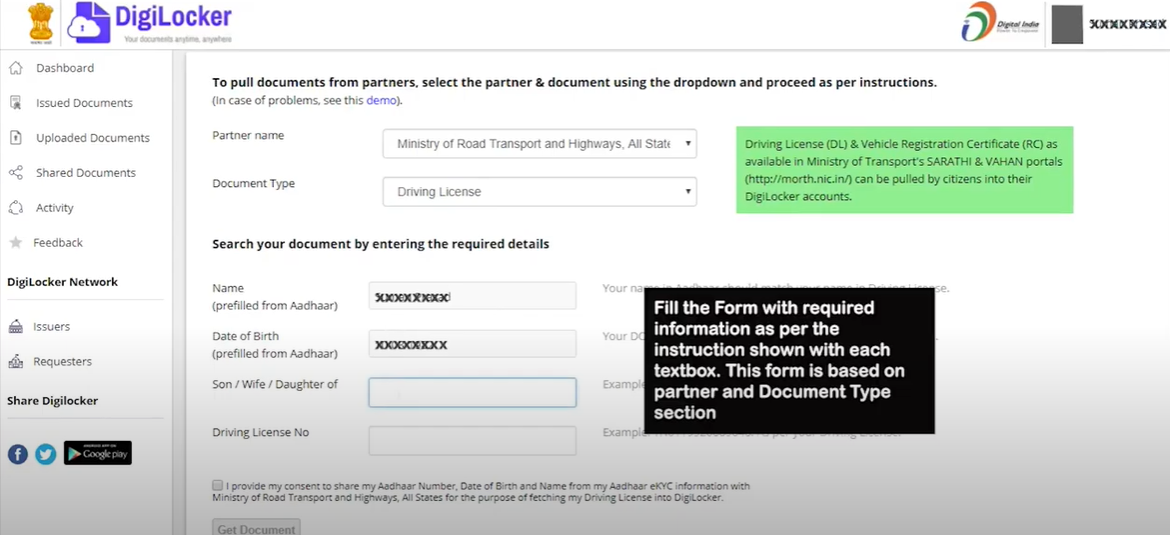Click the Name prefilled text field

(x=472, y=296)
